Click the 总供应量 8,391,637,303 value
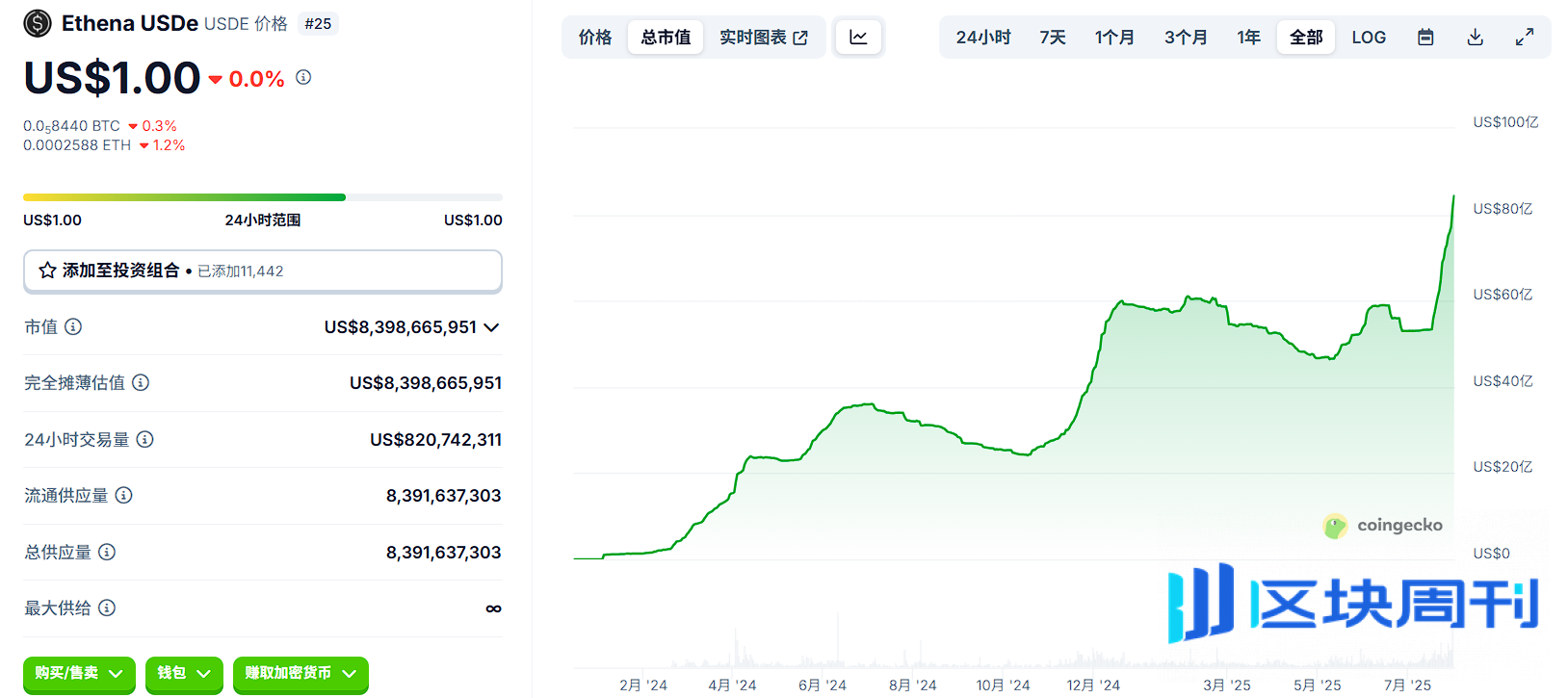1568x698 pixels. click(x=444, y=553)
